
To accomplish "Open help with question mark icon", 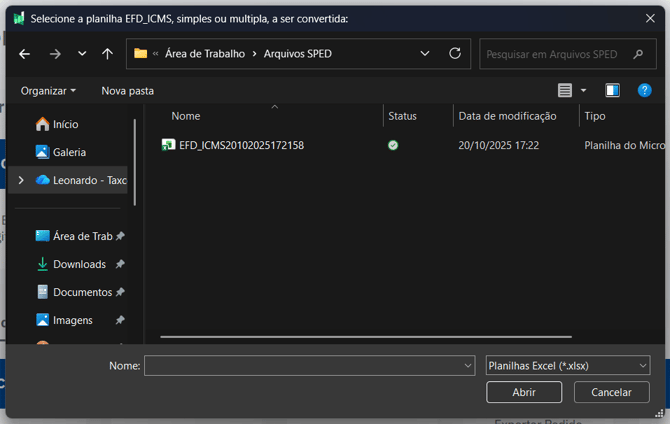I will 644,90.
